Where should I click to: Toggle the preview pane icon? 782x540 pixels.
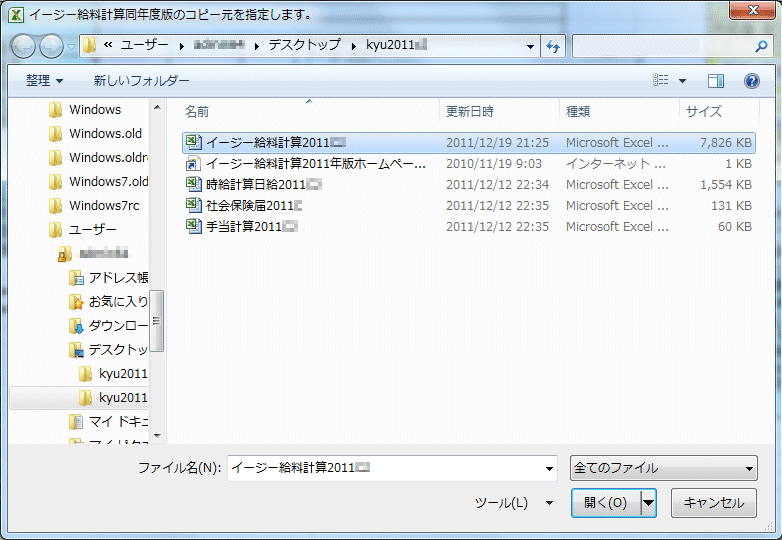click(x=716, y=81)
